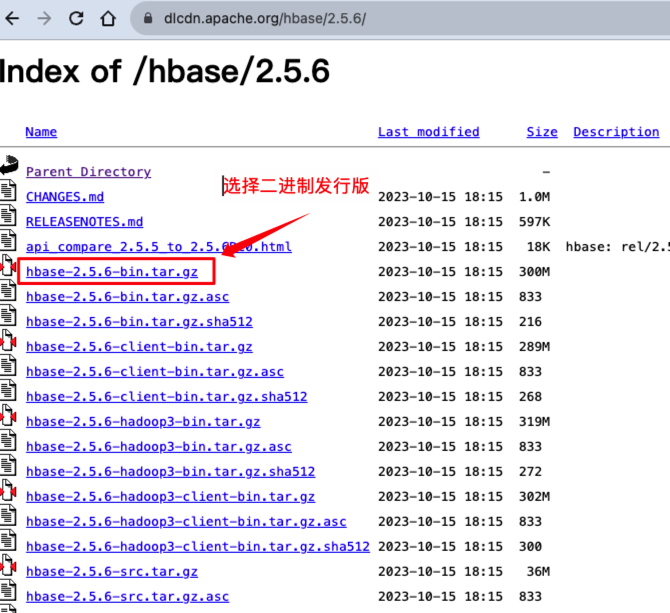
Task: Open the api_compare_2.5.5_to_2.5.6 html link
Action: coord(159,246)
